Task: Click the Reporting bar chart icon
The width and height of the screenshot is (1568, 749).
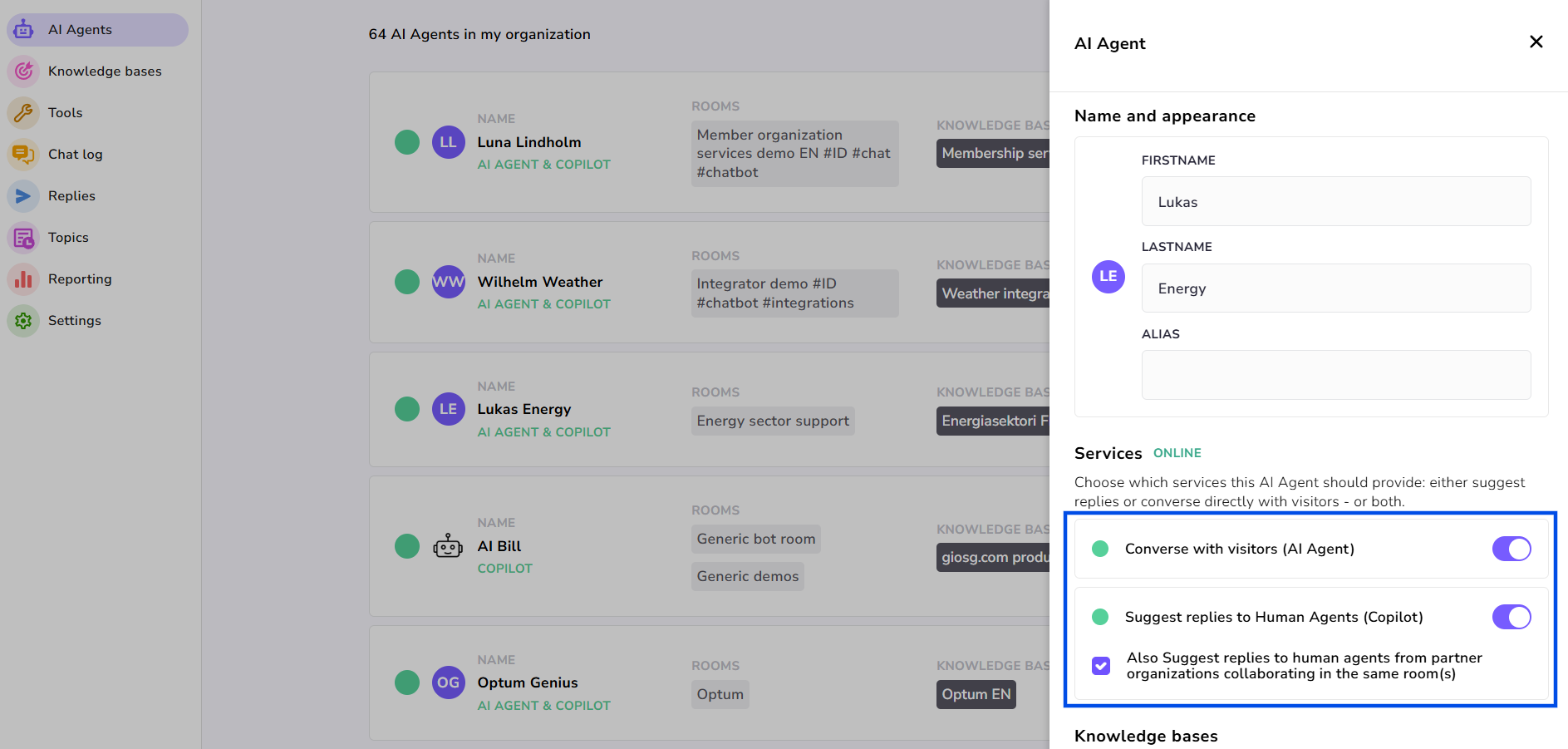Action: tap(23, 279)
